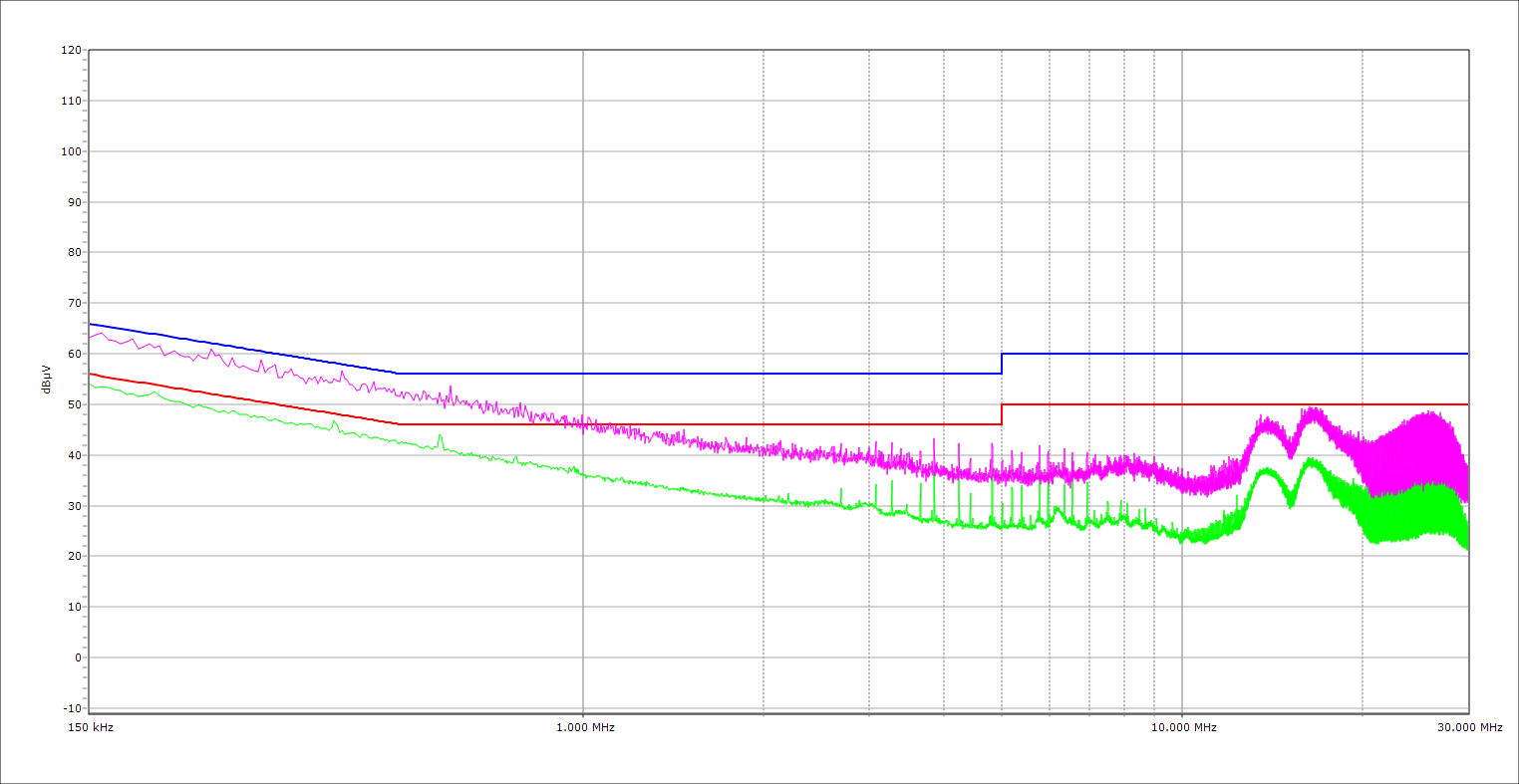Image resolution: width=1519 pixels, height=784 pixels.
Task: Click the start of the green trace at 150 kHz
Action: point(91,384)
